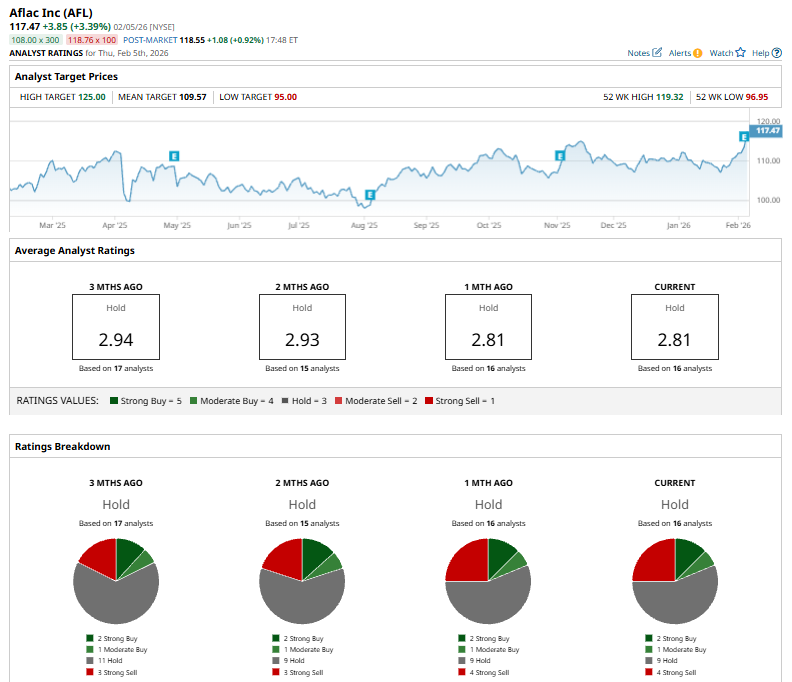Image resolution: width=792 pixels, height=682 pixels.
Task: Click Analyst Target Prices heading
Action: click(x=66, y=77)
